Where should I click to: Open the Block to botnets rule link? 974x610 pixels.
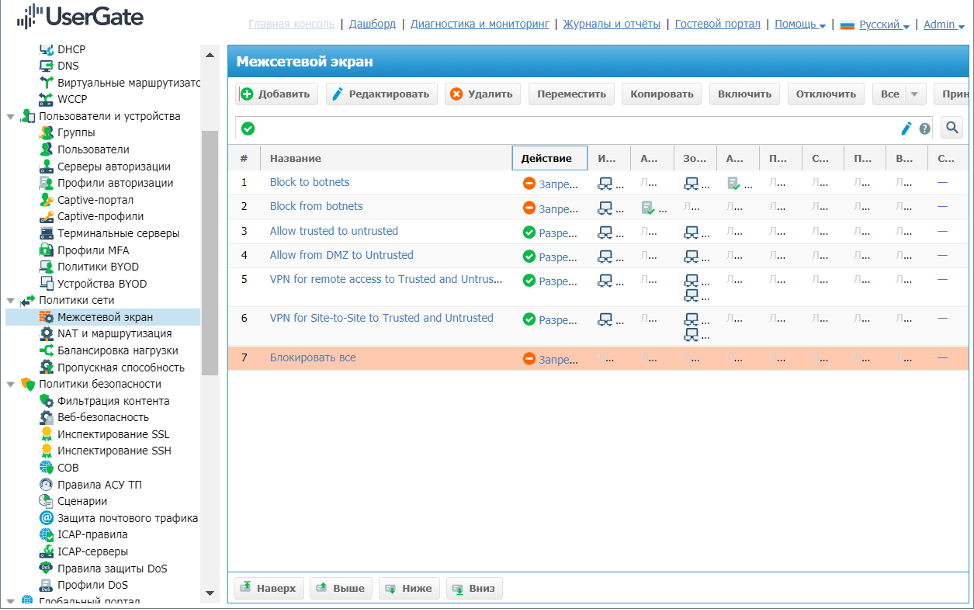tap(309, 182)
